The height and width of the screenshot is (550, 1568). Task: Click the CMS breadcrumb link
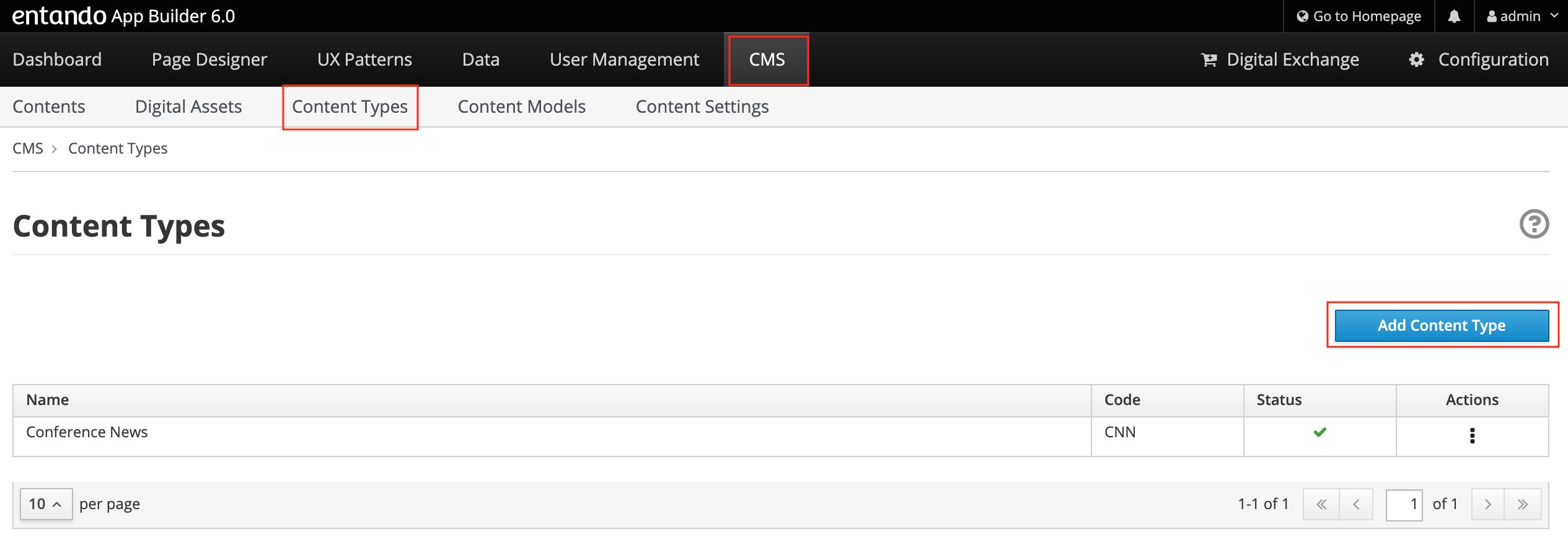tap(28, 149)
